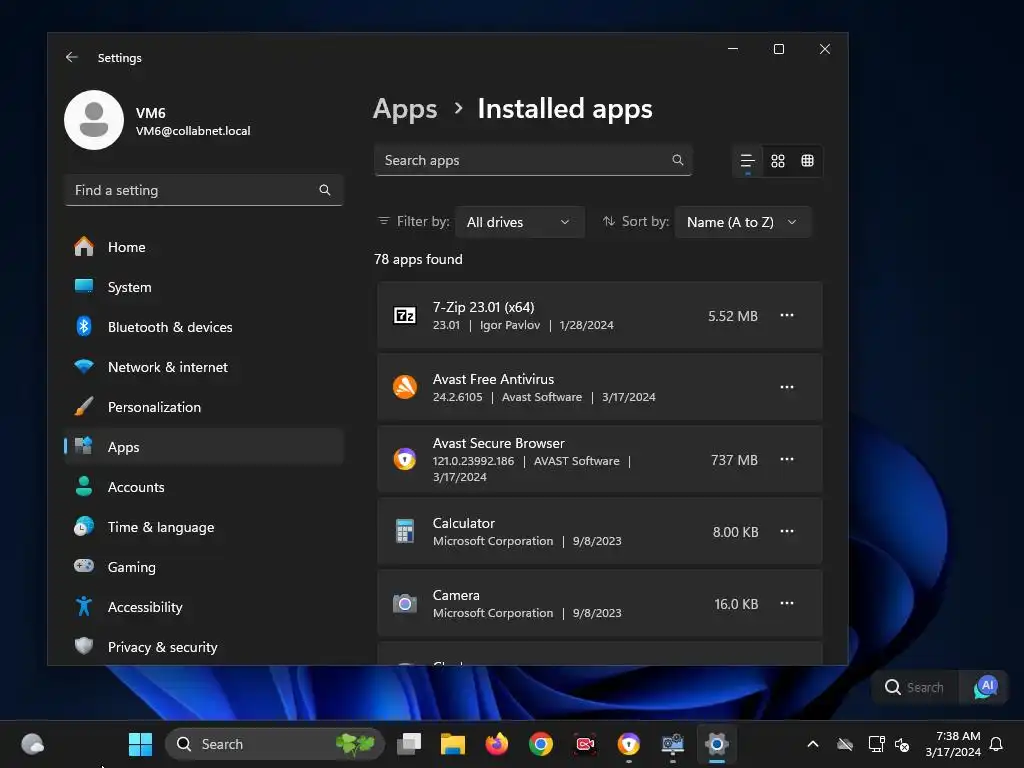Open Gaming settings category

click(x=204, y=567)
